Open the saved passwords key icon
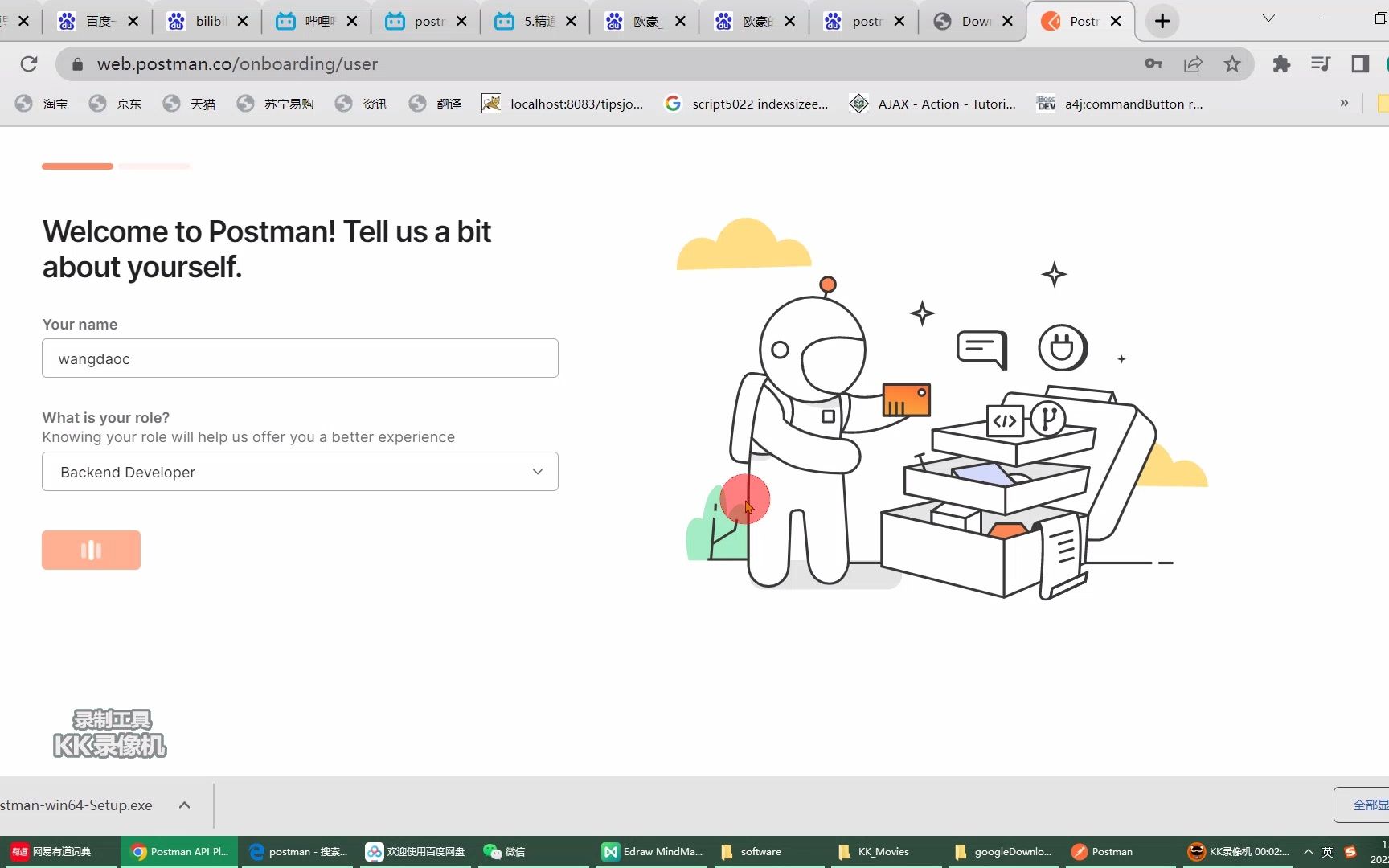Image resolution: width=1389 pixels, height=868 pixels. tap(1153, 63)
